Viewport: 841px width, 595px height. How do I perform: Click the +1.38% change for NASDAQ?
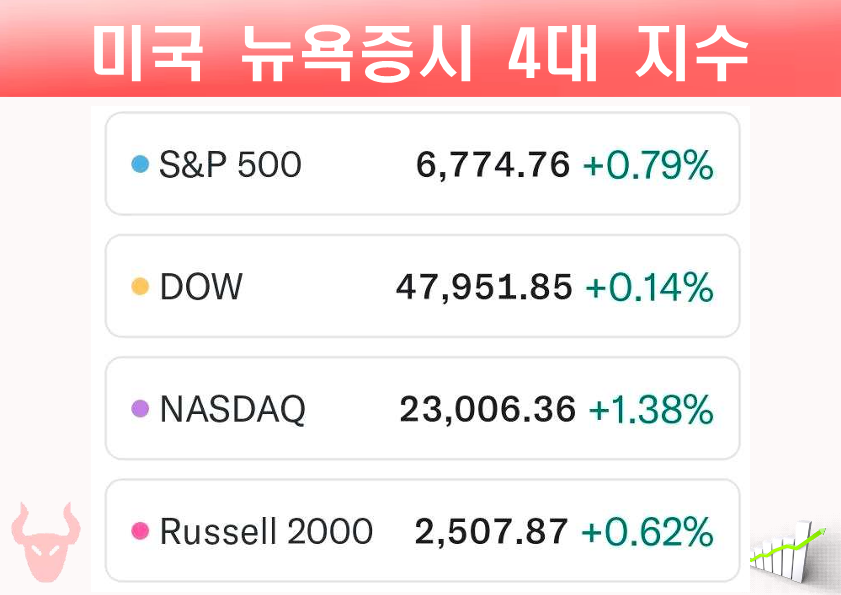point(651,409)
